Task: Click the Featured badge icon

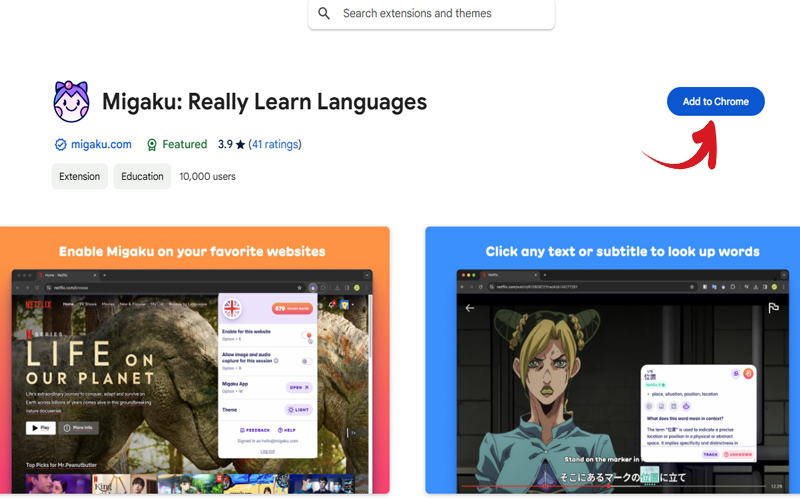Action: click(152, 145)
